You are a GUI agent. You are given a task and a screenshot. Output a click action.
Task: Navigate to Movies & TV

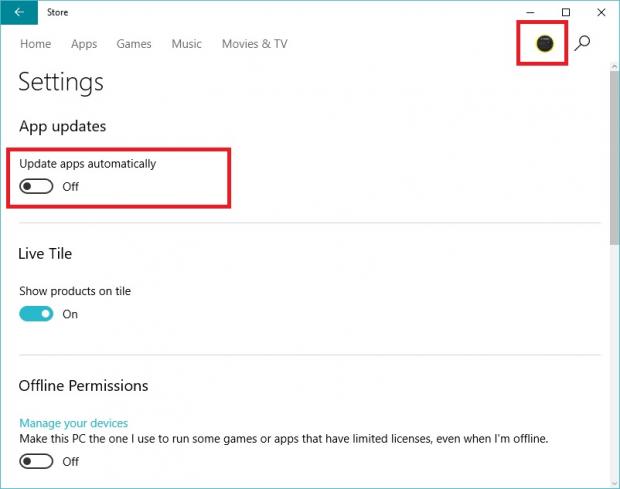(254, 44)
